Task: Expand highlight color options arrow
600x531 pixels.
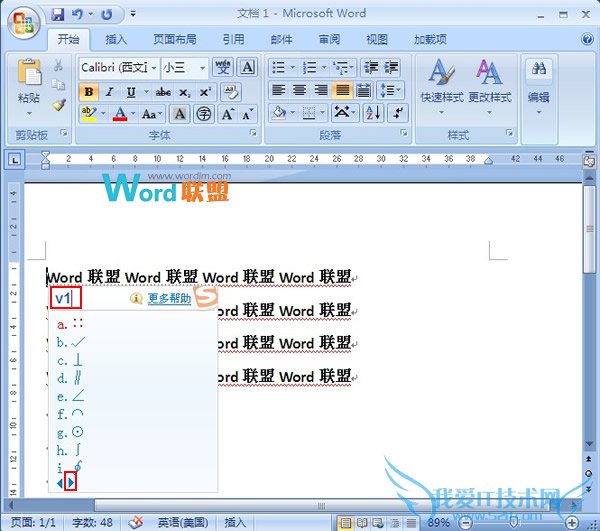Action: 103,114
